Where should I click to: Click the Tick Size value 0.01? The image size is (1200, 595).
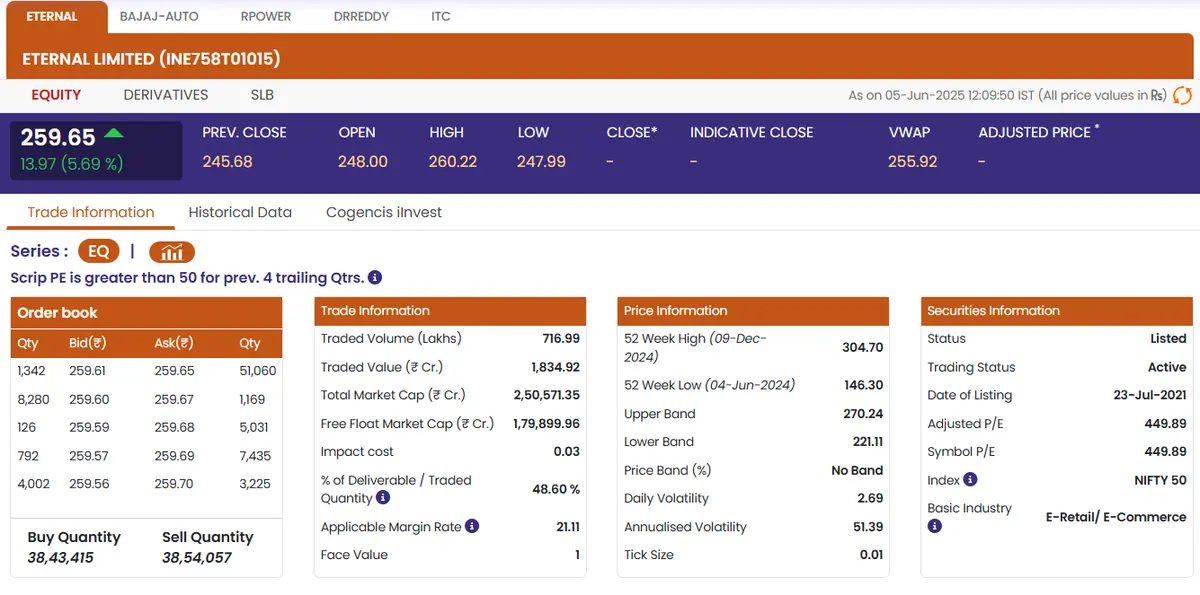(872, 555)
